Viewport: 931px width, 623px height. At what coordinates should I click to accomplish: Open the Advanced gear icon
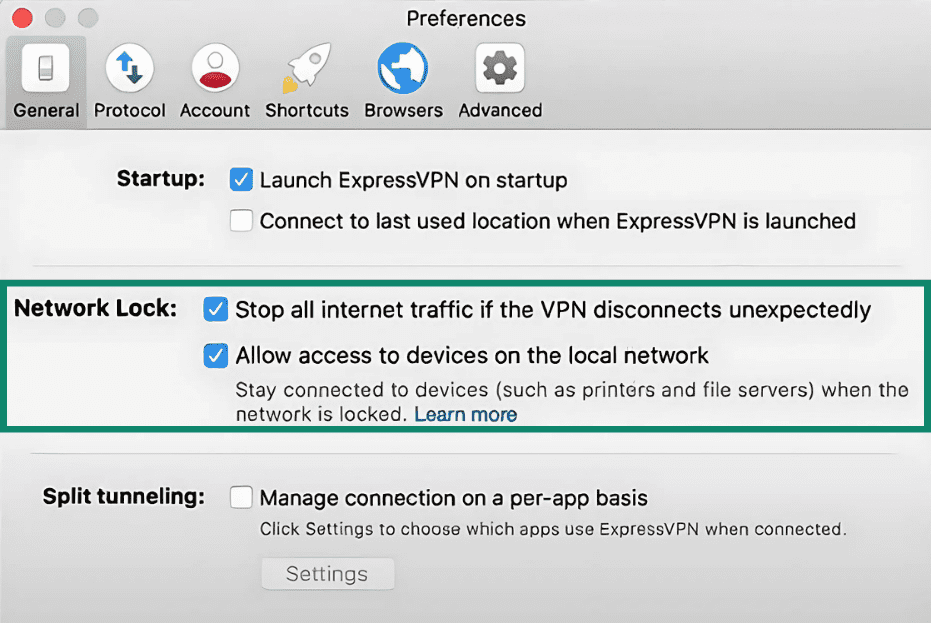pos(498,67)
